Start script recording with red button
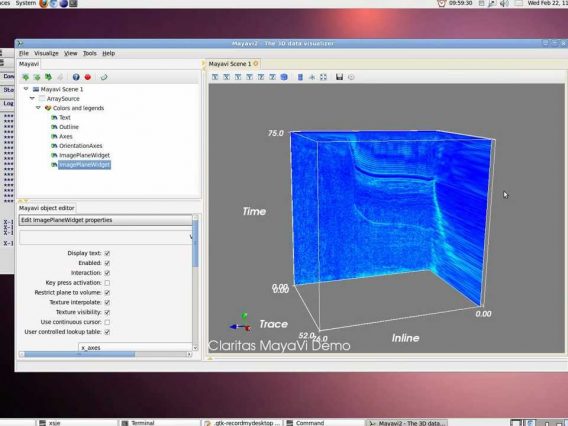The image size is (568, 426). (x=87, y=77)
